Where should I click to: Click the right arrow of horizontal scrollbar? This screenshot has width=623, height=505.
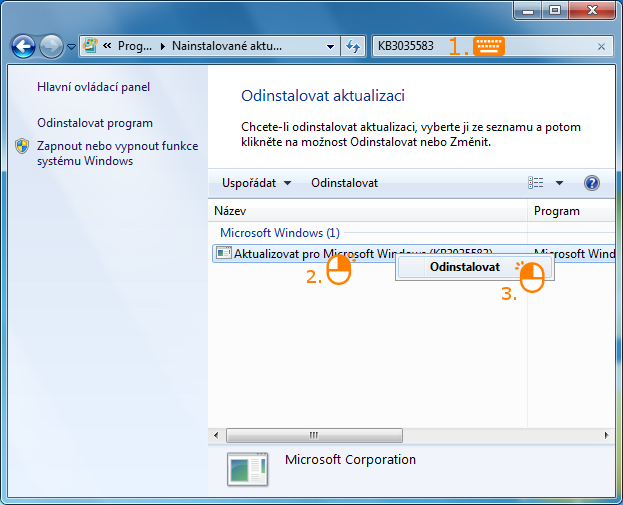click(606, 435)
